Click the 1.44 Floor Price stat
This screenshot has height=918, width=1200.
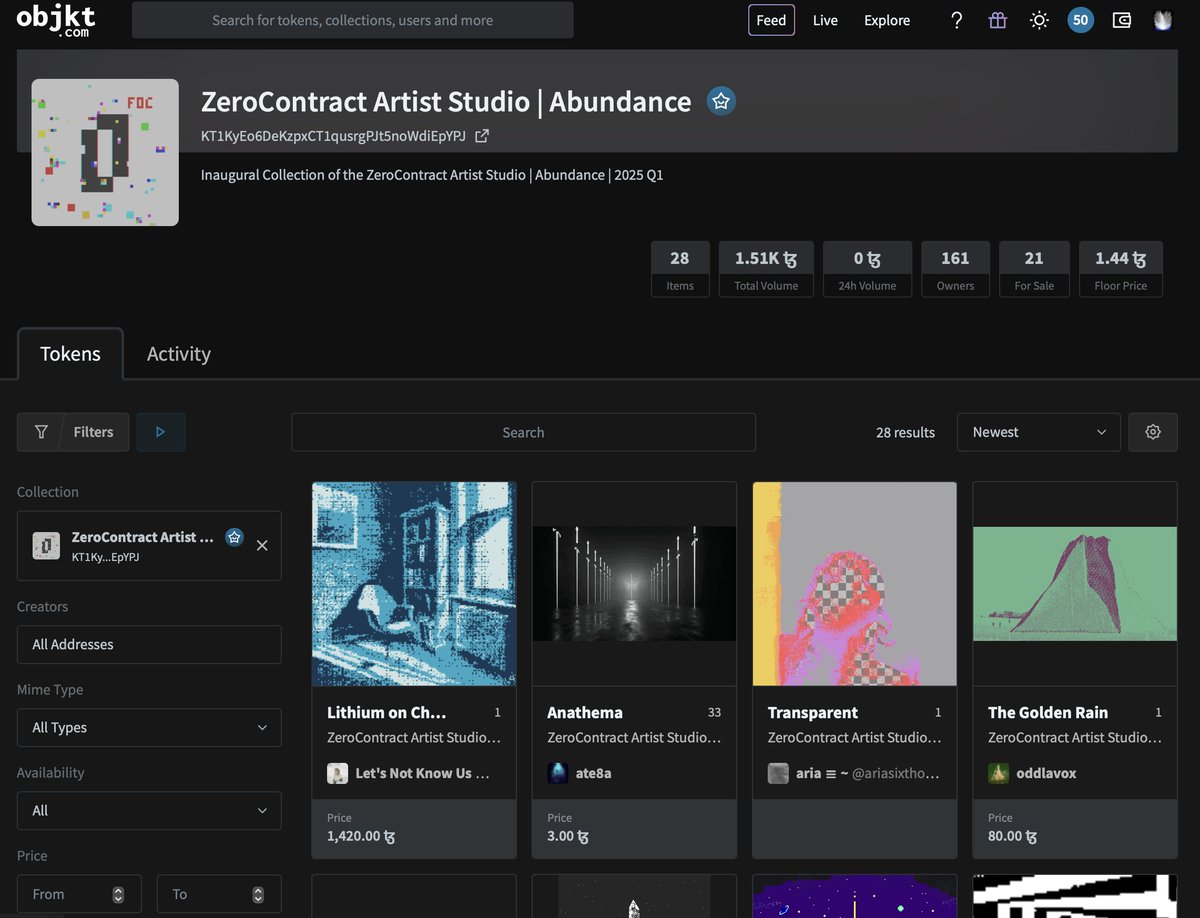coord(1121,269)
